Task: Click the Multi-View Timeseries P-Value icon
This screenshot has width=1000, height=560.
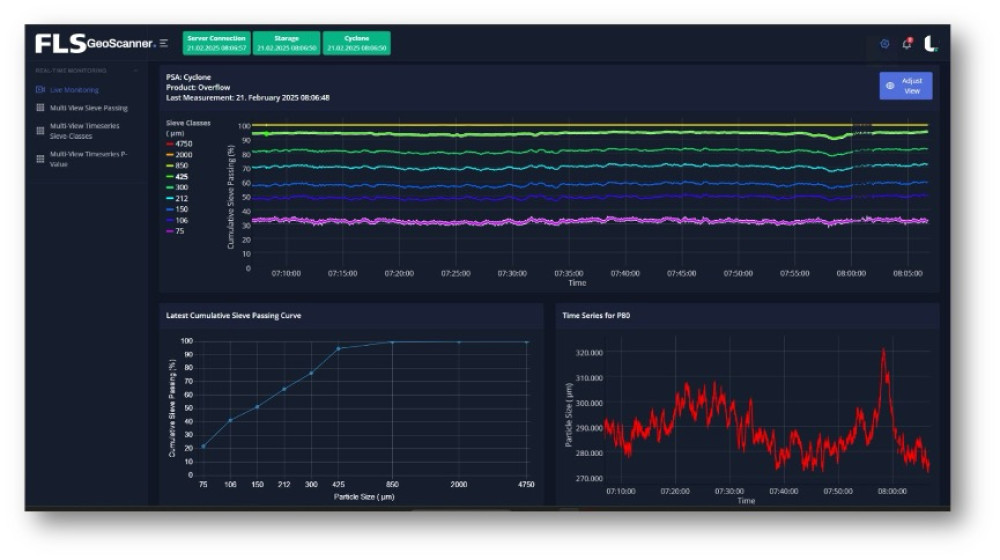Action: tap(40, 159)
